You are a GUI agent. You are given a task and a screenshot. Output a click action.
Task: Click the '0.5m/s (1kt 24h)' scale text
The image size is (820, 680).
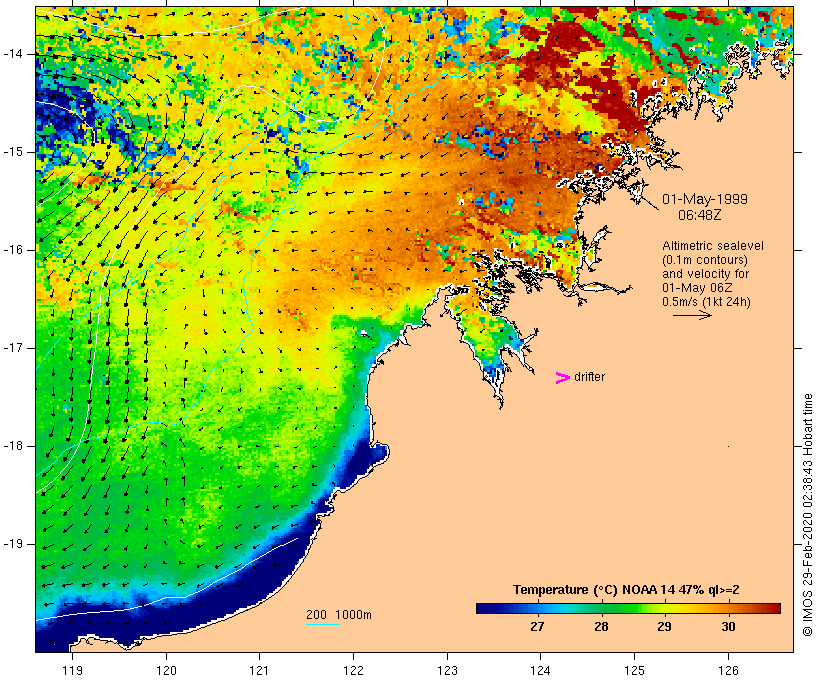point(706,302)
